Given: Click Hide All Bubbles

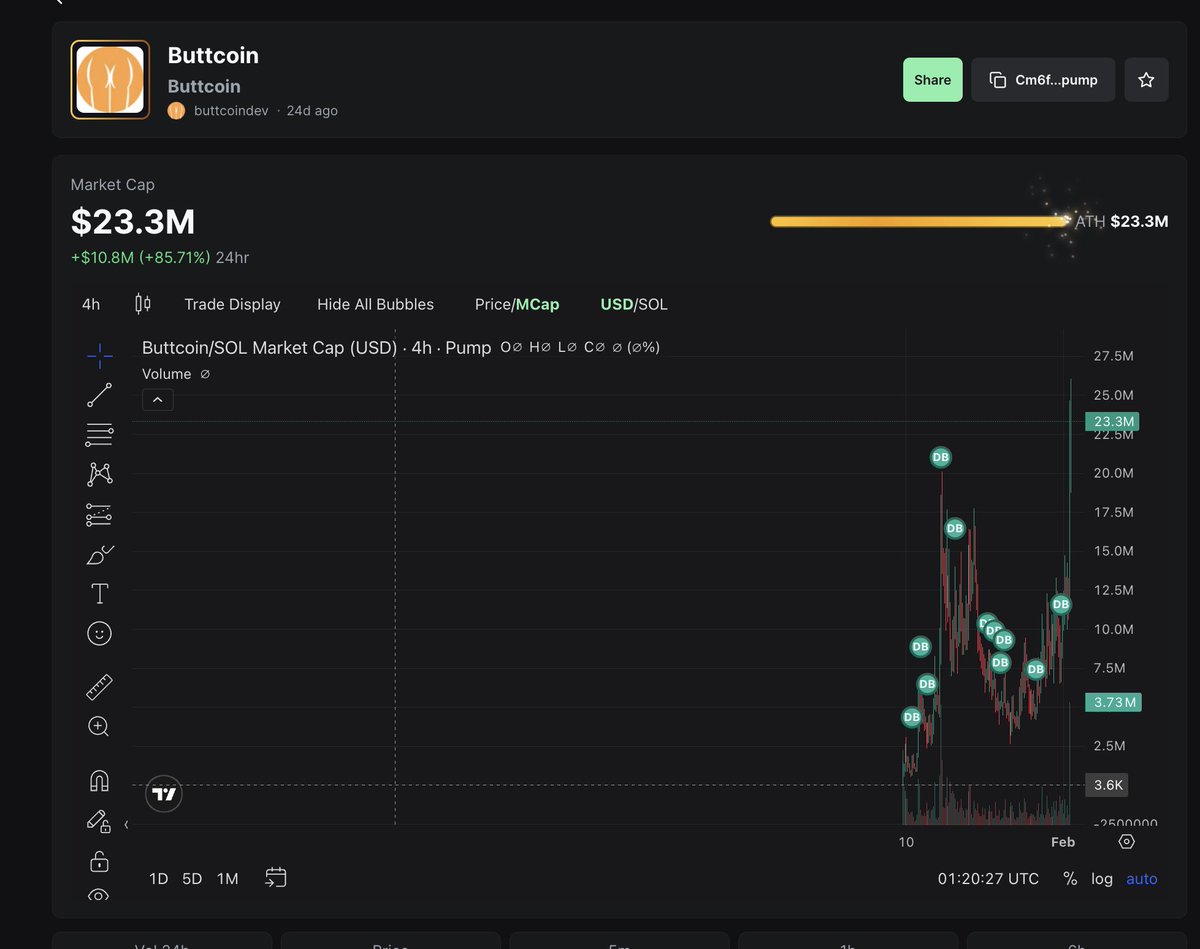Looking at the screenshot, I should pos(375,304).
